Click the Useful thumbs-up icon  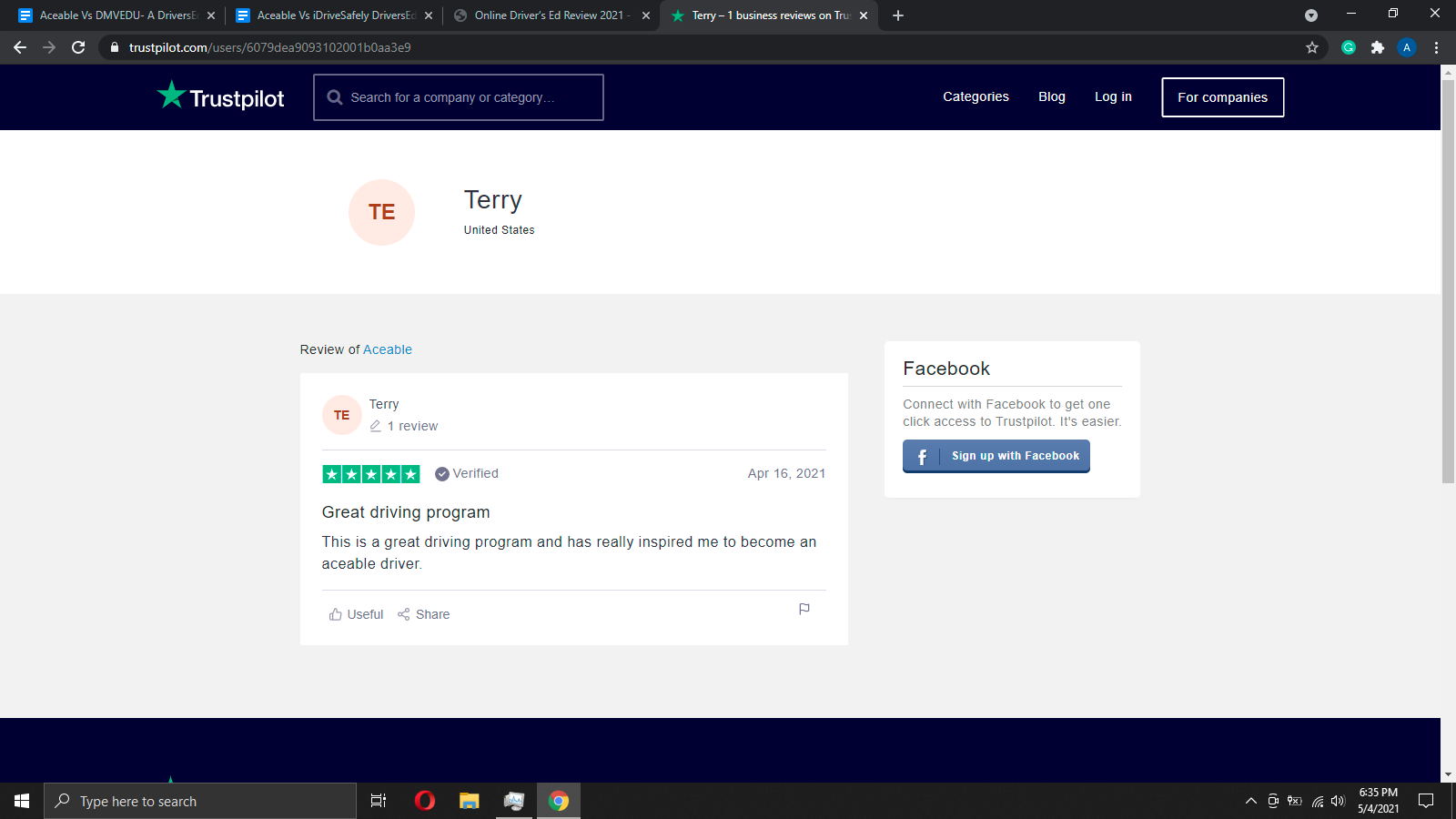pos(335,614)
